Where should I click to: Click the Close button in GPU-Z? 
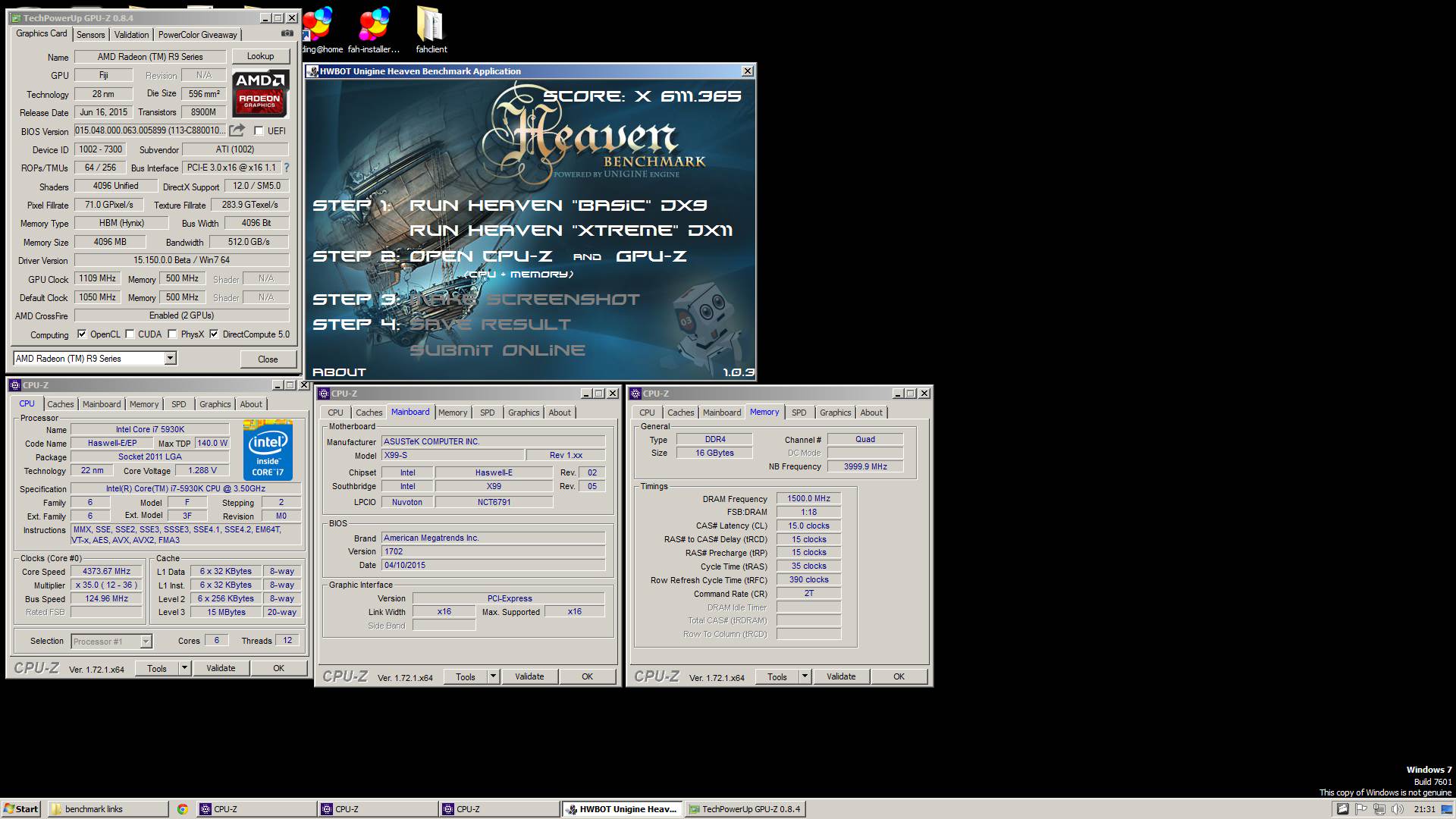point(268,359)
